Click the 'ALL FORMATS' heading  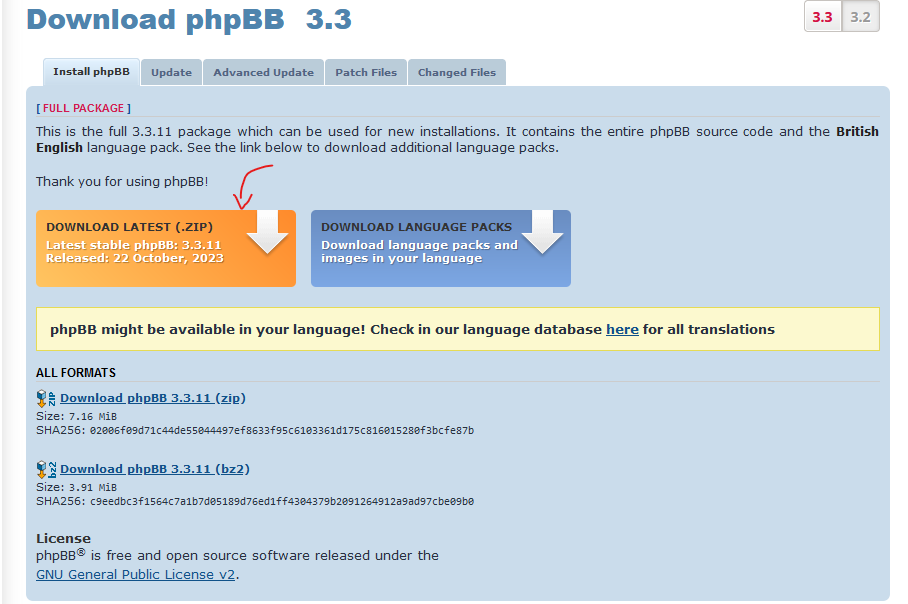(x=76, y=373)
